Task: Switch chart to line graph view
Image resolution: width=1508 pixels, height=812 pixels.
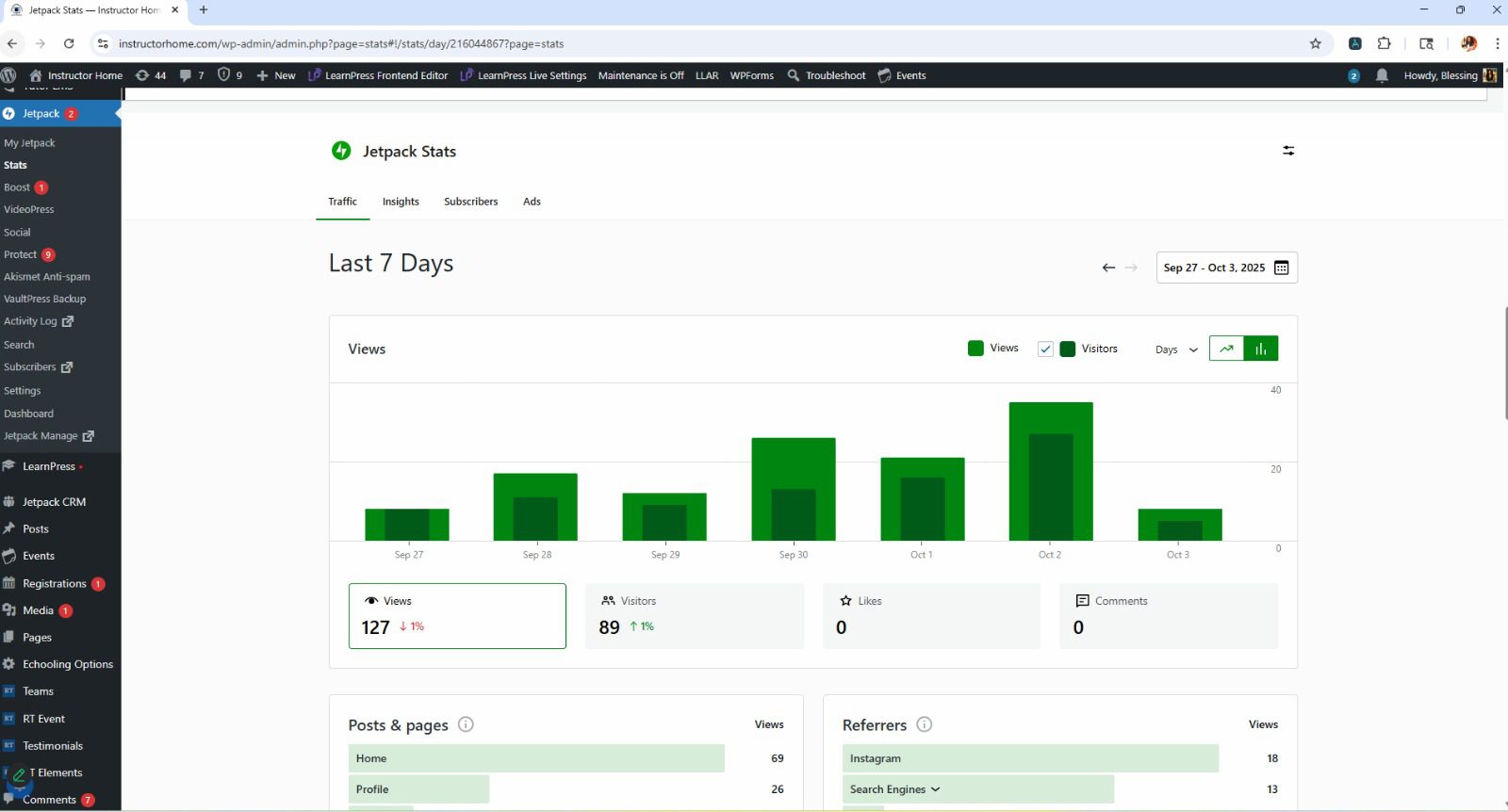Action: pyautogui.click(x=1226, y=349)
